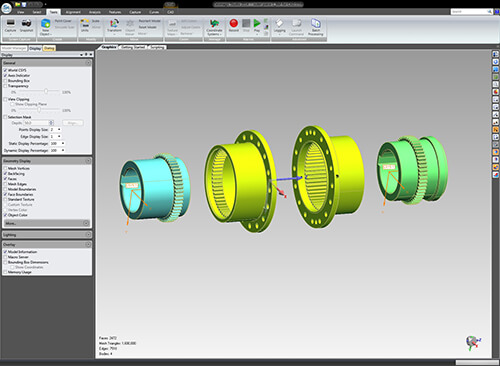Enable the Bounding Box checkbox
Image resolution: width=500 pixels, height=366 pixels.
click(5, 81)
